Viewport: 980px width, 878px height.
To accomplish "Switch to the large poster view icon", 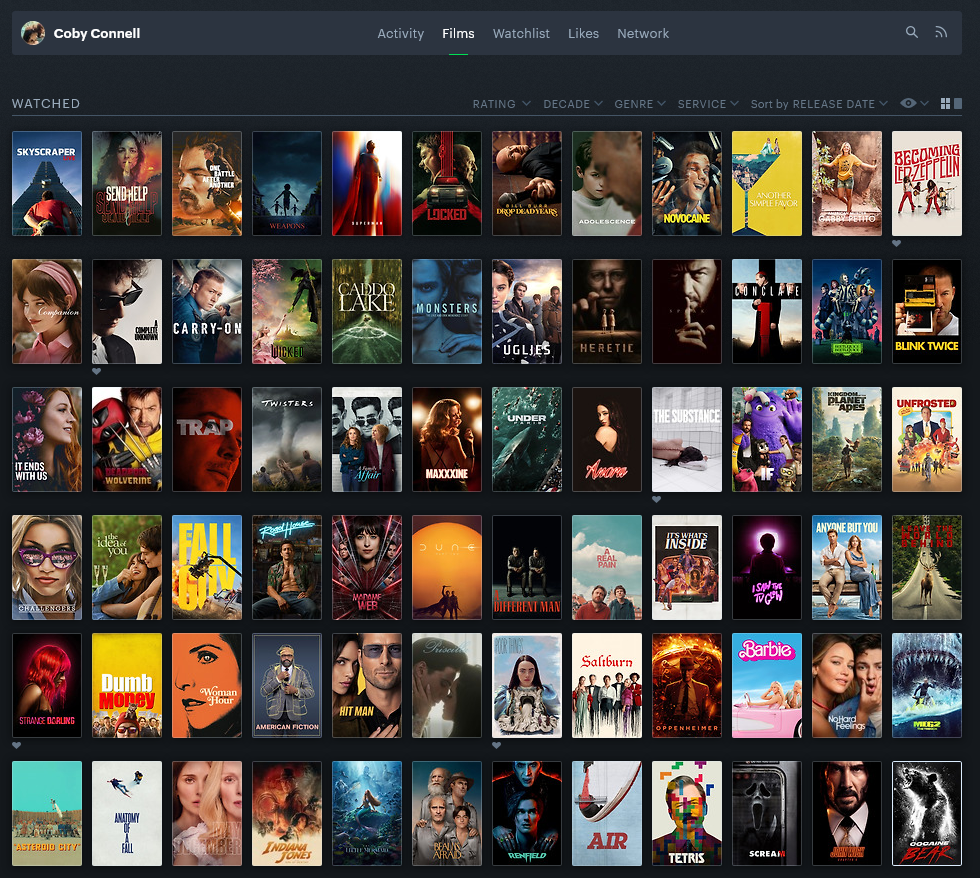I will tap(958, 104).
